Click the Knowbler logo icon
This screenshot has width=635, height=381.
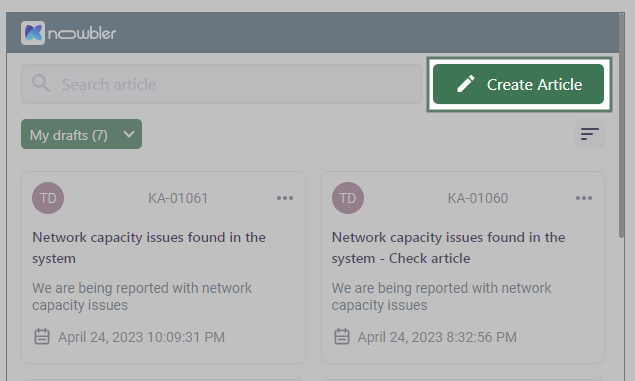33,33
